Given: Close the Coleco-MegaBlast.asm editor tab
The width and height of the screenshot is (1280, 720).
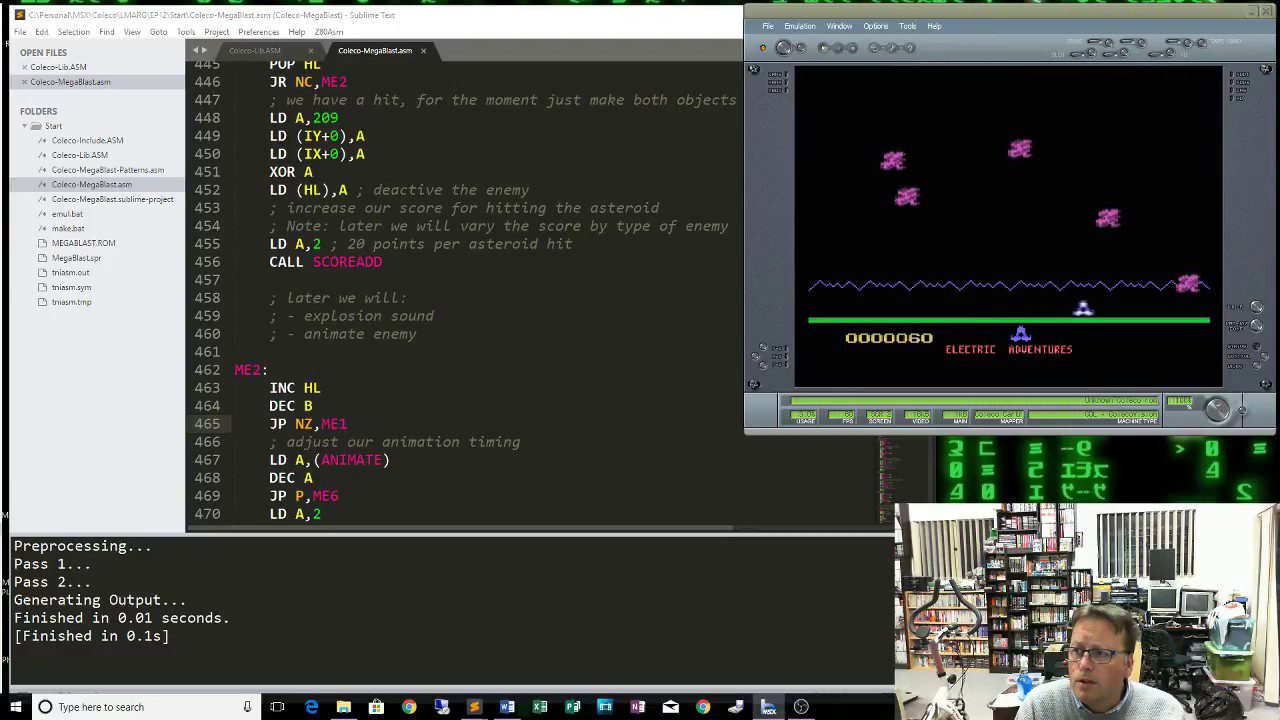Looking at the screenshot, I should click(x=423, y=50).
